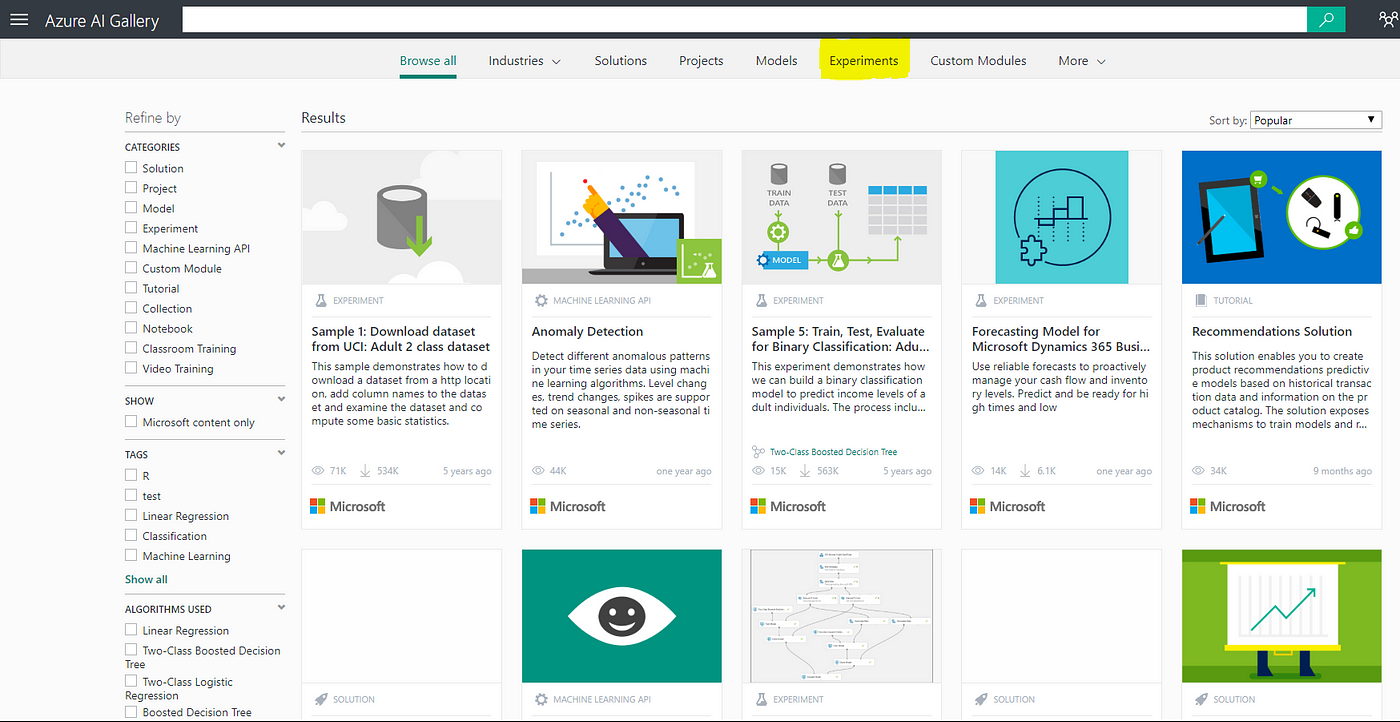Screen dimensions: 1400x722
Task: Enable Microsoft content only
Action: [131, 422]
